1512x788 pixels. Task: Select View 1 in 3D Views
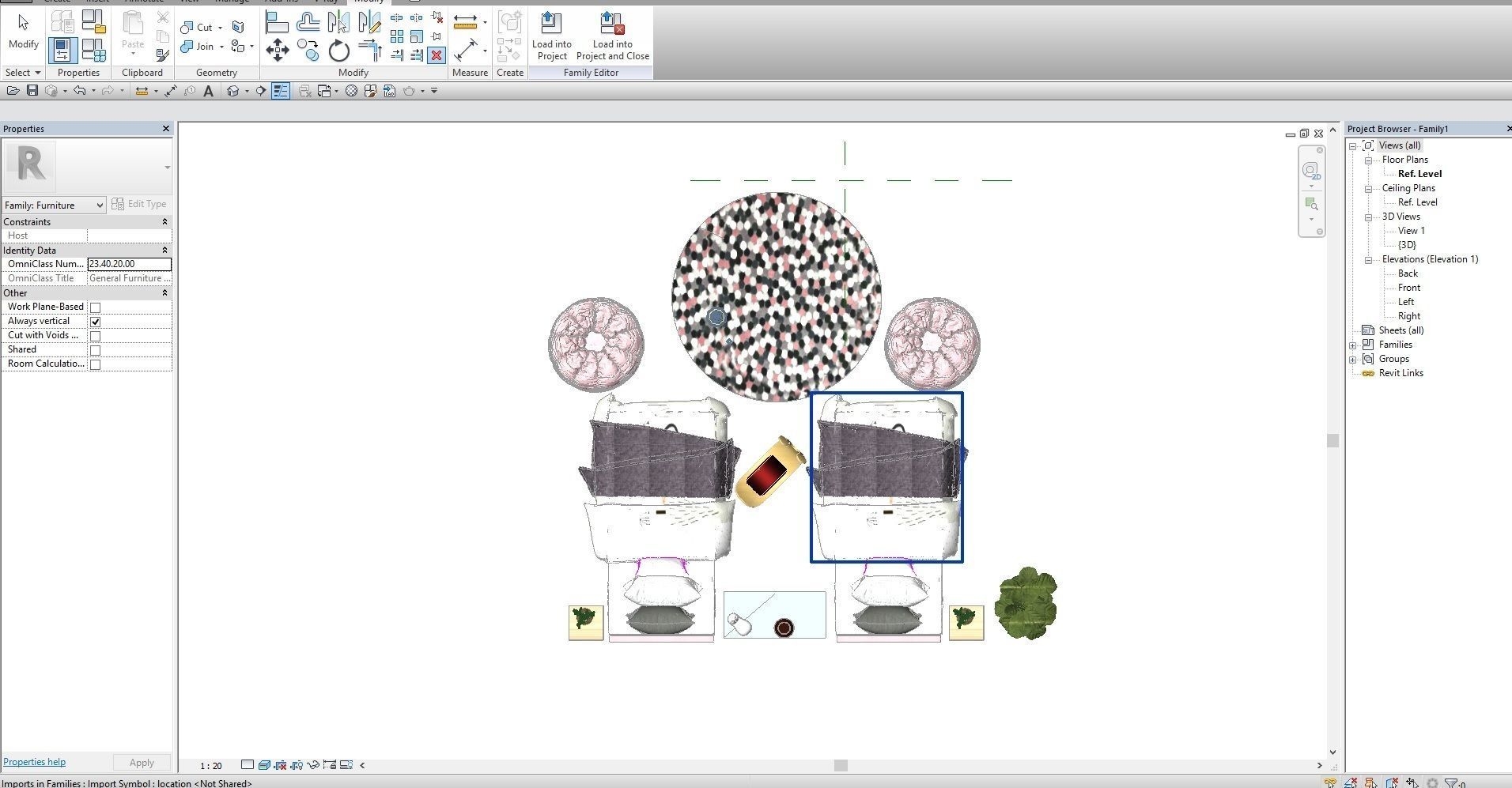[1412, 231]
